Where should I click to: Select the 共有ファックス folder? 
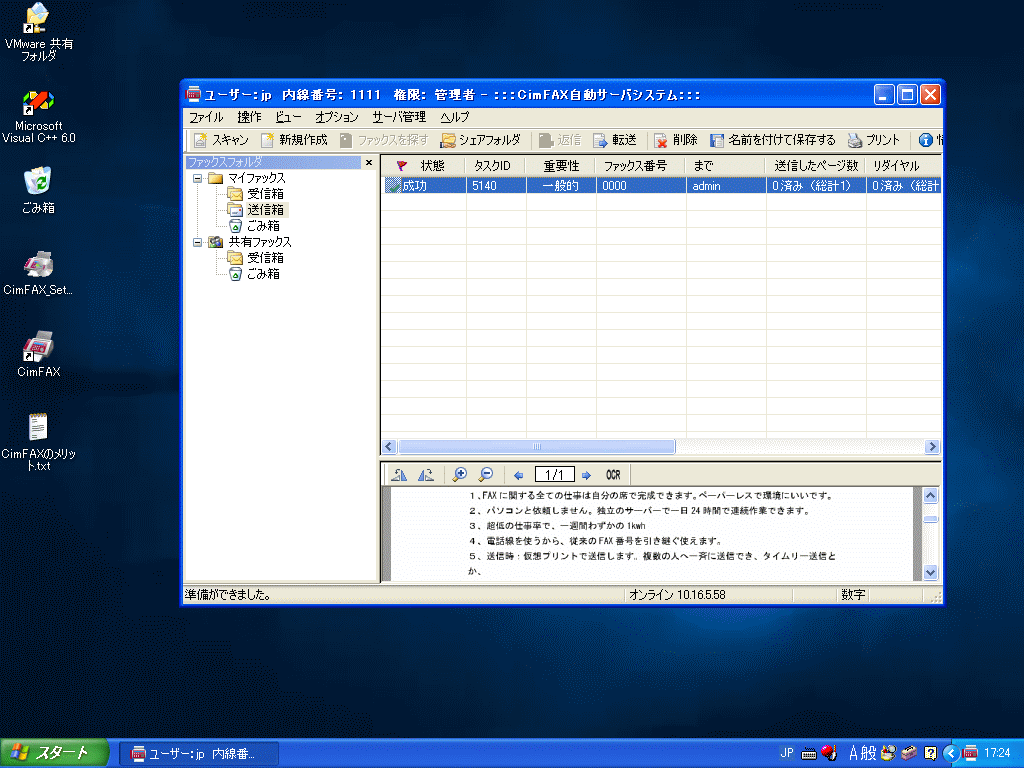tap(260, 242)
